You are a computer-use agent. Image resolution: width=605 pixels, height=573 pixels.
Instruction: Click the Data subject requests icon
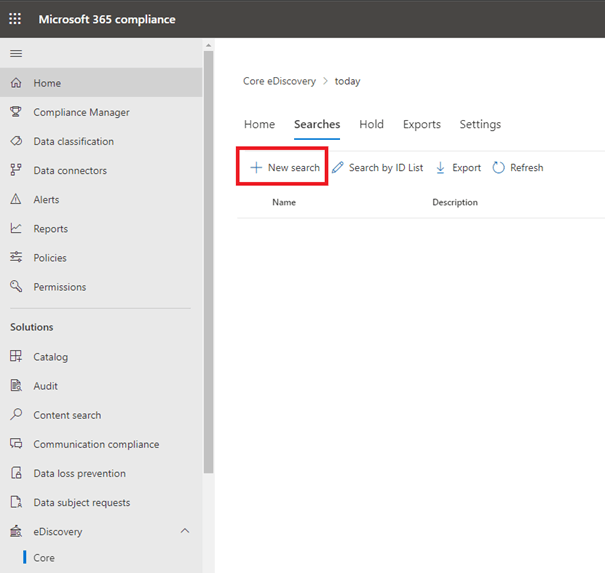pos(16,502)
